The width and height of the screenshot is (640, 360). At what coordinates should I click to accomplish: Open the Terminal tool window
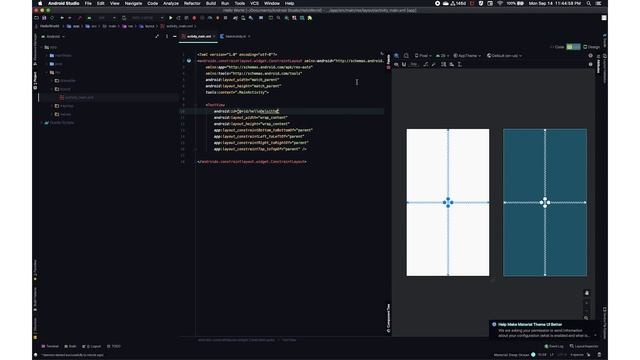tap(51, 346)
